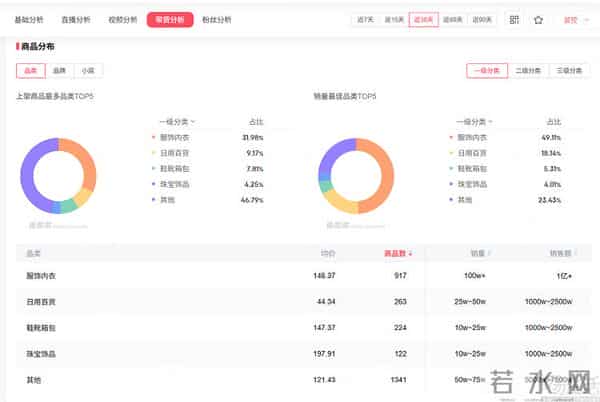The image size is (600, 402).
Task: Switch to the 视频分析 tab
Action: 123,20
